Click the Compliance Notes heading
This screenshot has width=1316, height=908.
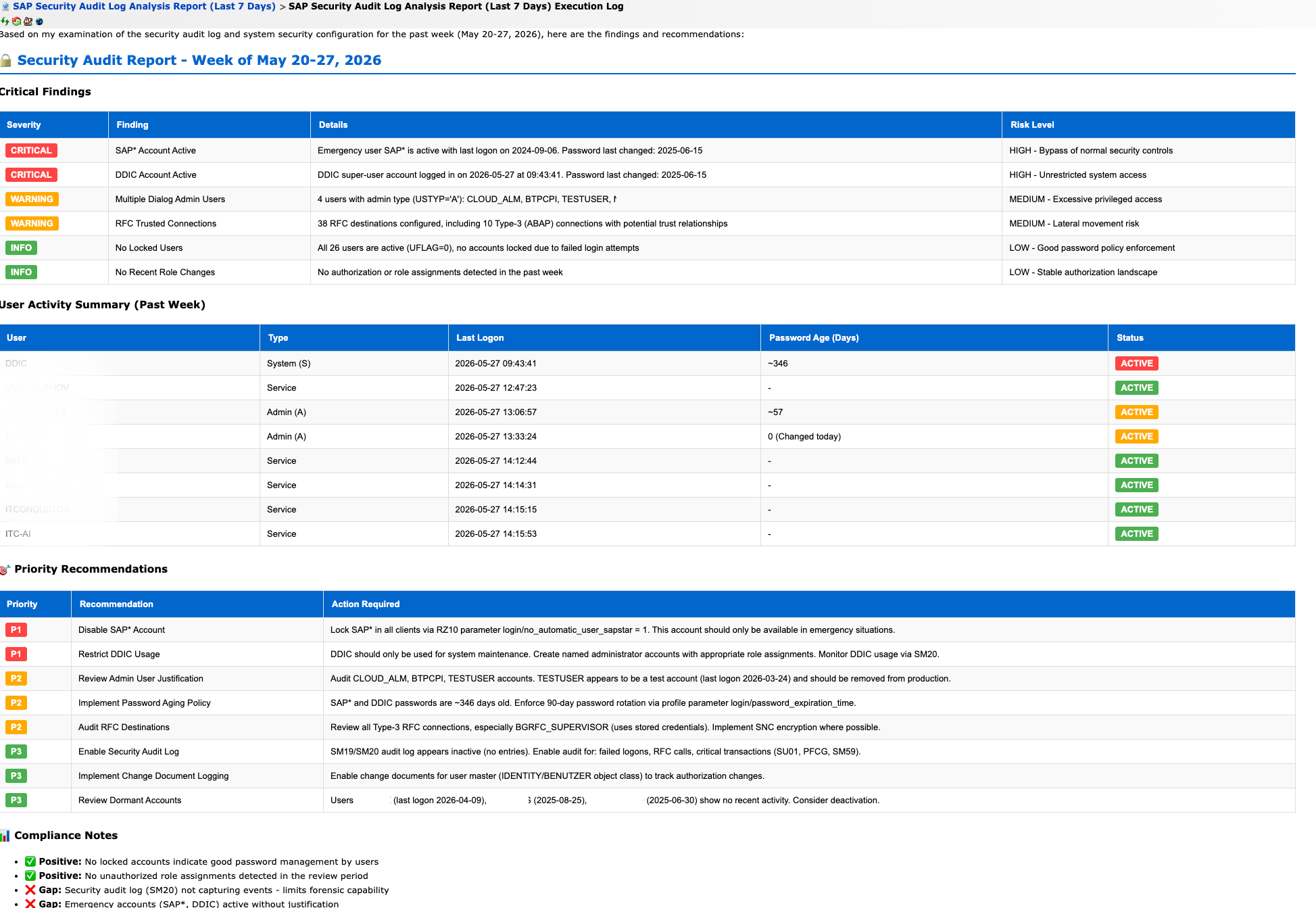66,836
